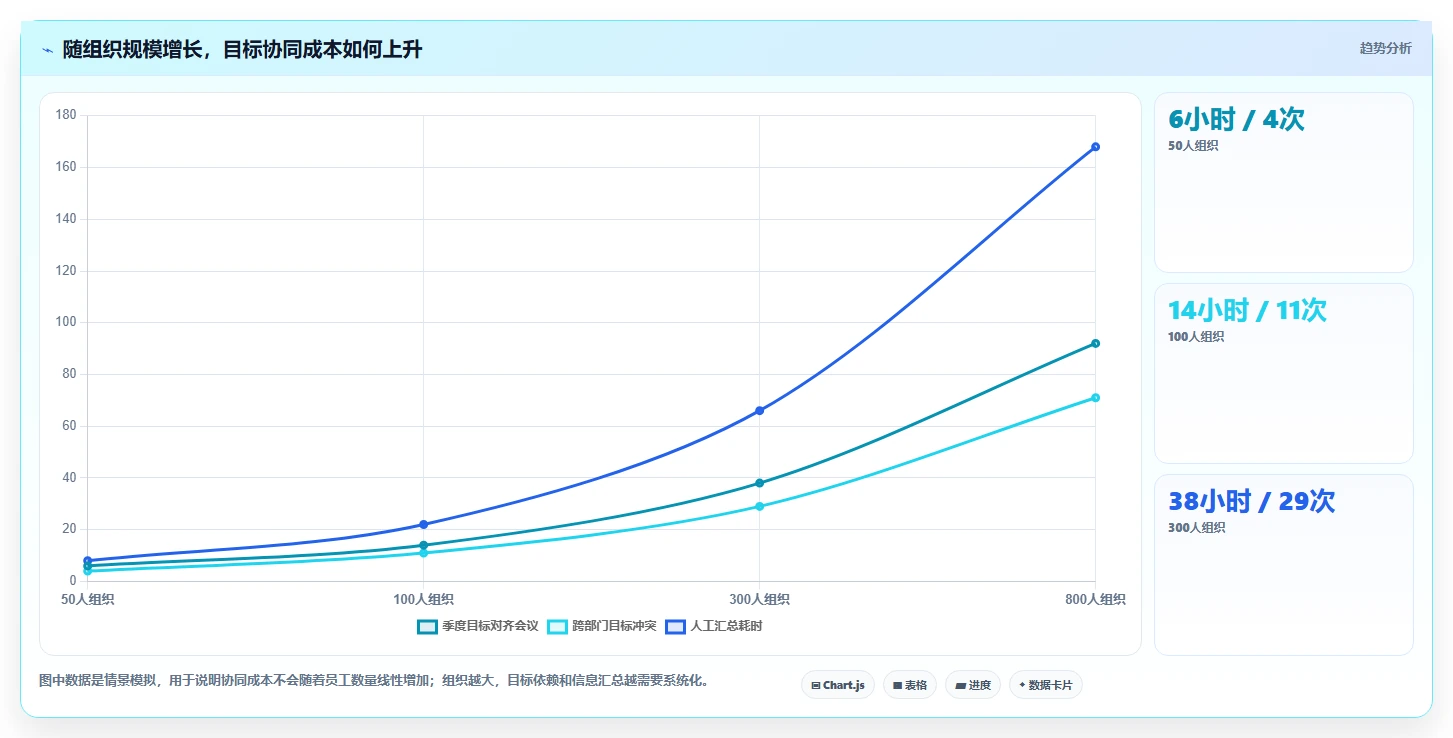Click the lightning icon beside the chart title

tap(47, 50)
